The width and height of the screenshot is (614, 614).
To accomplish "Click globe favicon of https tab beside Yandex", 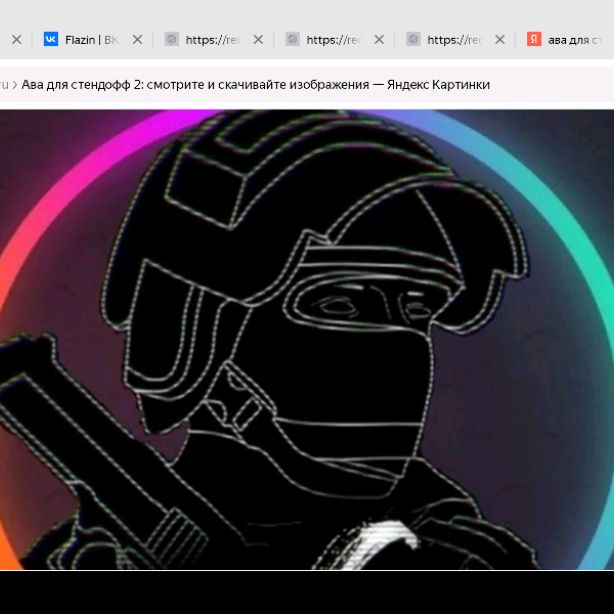I will (414, 39).
